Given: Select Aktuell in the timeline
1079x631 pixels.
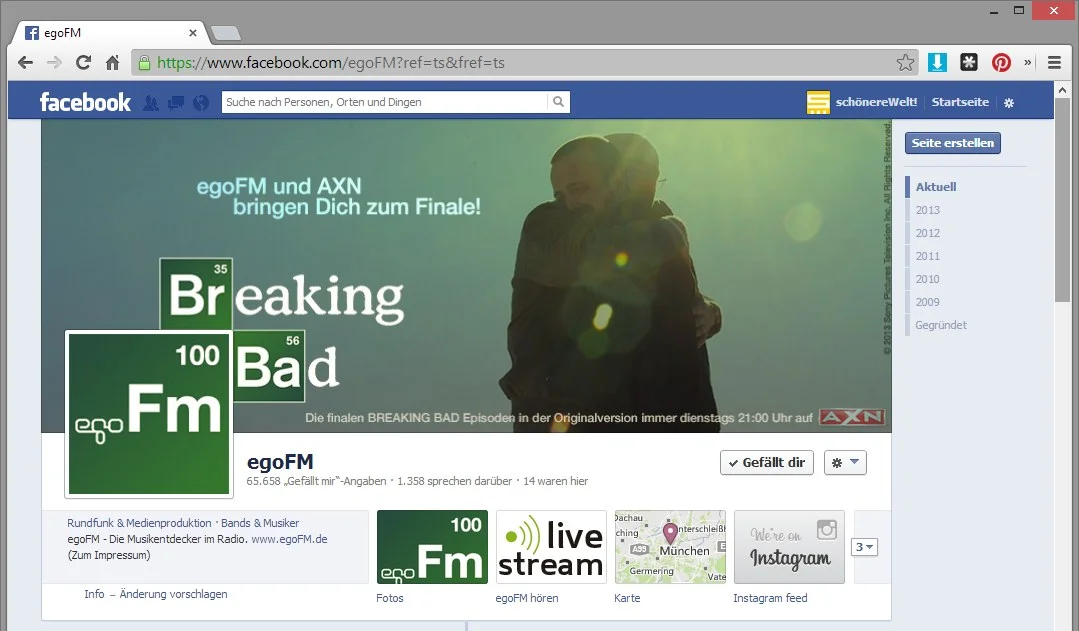Looking at the screenshot, I should [936, 186].
